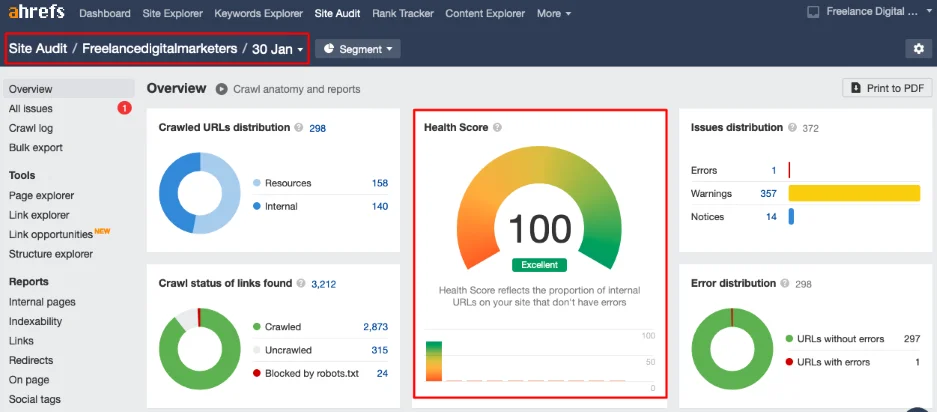Open Bulk export in the sidebar
This screenshot has width=937, height=412.
(x=36, y=148)
